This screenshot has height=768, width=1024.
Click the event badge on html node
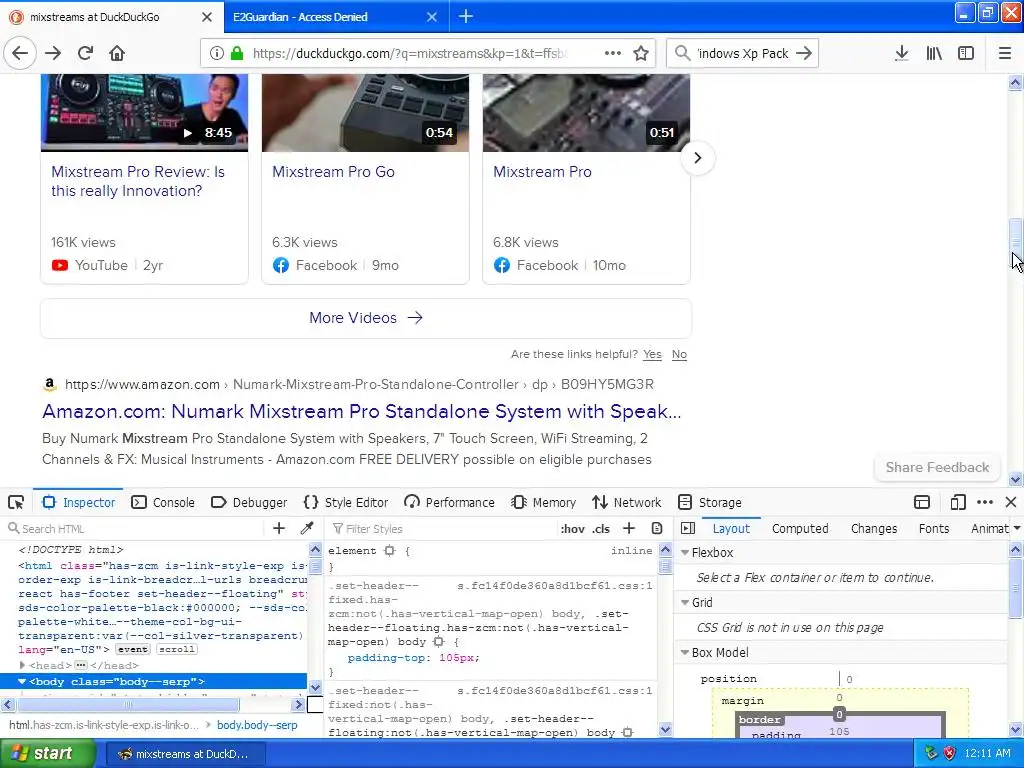tap(133, 649)
